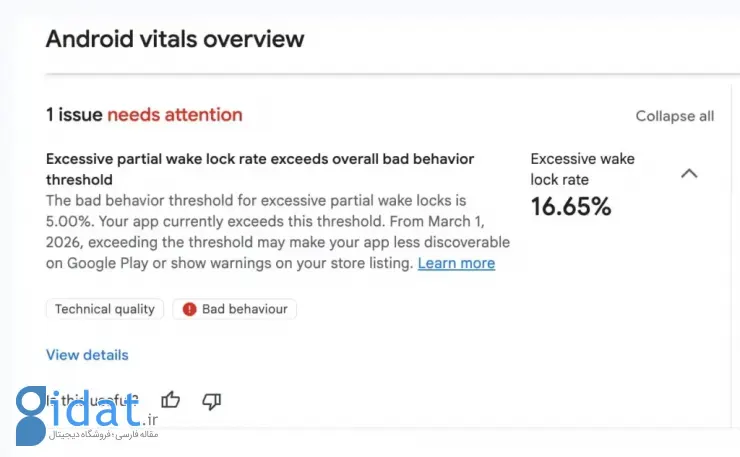Select the Technical quality chip
Screen dimensions: 740x457
[x=105, y=309]
